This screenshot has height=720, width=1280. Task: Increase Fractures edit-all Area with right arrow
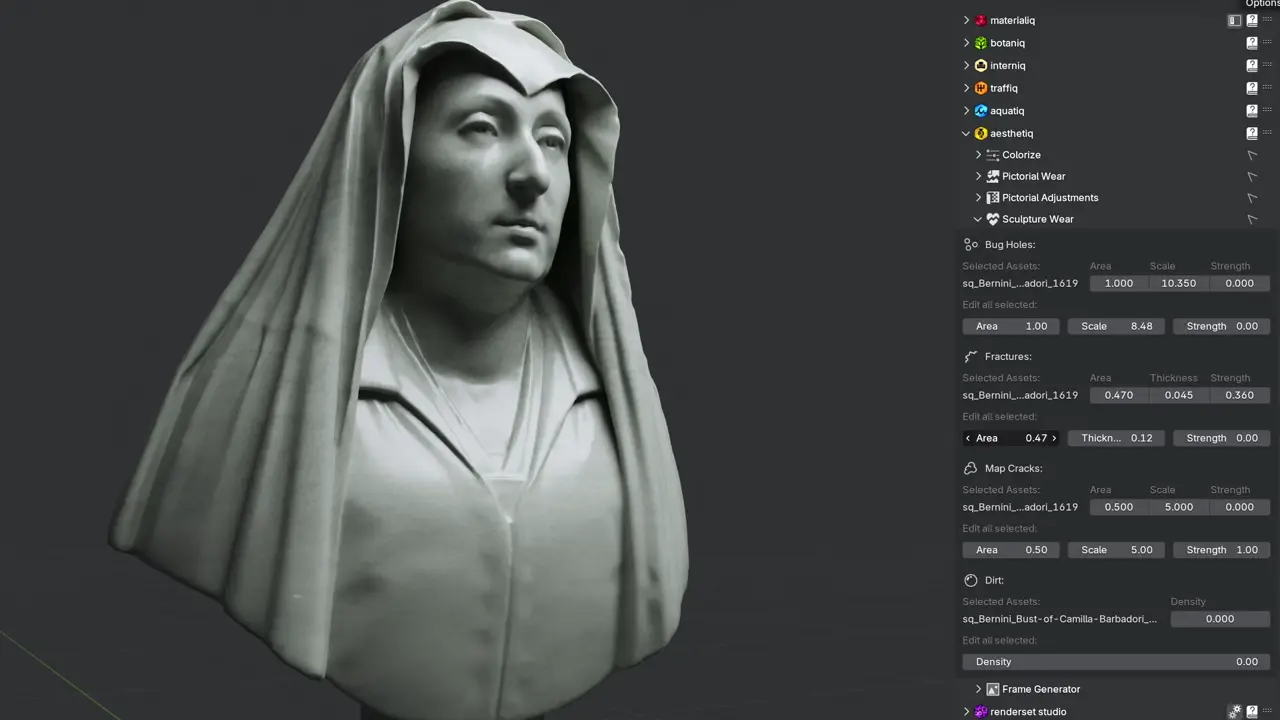(1054, 438)
